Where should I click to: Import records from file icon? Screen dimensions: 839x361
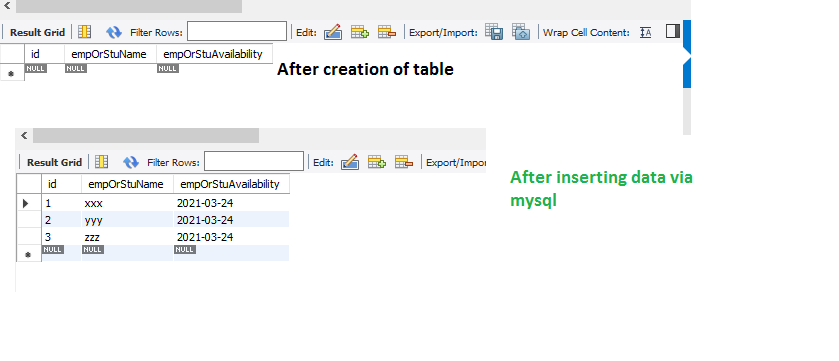[521, 32]
